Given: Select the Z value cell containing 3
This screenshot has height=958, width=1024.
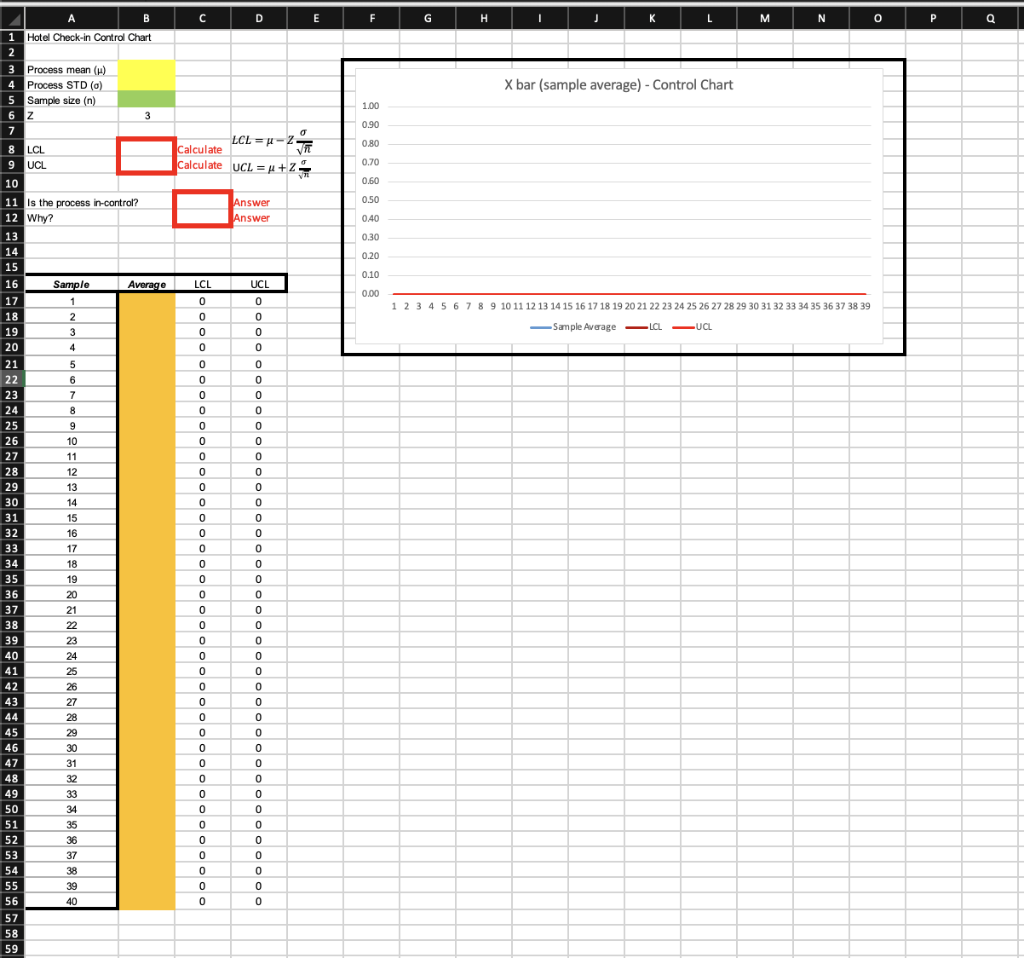Looking at the screenshot, I should point(146,116).
